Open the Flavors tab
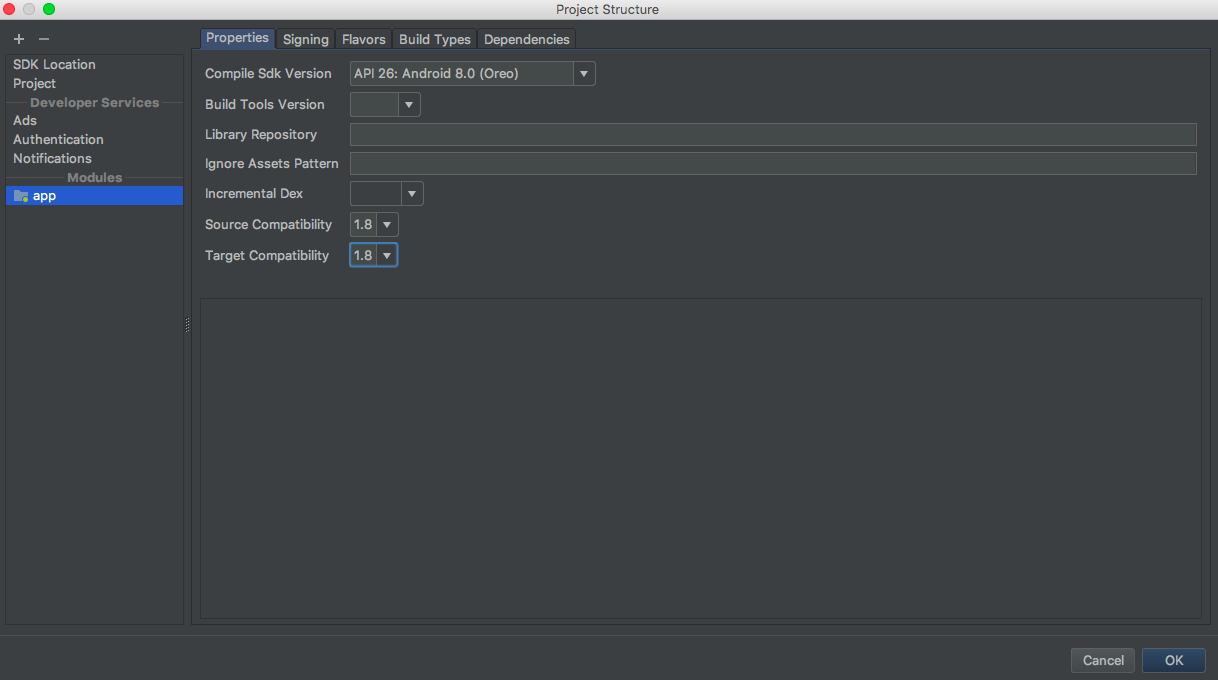The height and width of the screenshot is (680, 1218). point(363,39)
